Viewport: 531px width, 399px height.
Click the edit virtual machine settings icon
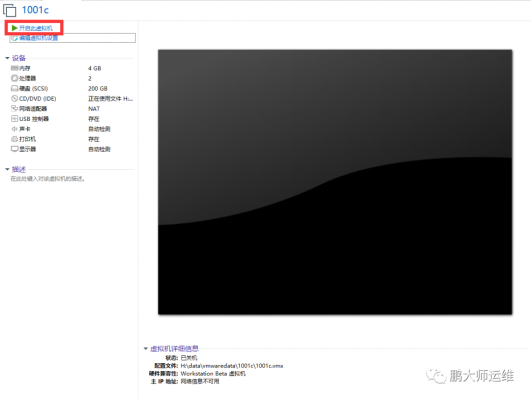click(15, 38)
